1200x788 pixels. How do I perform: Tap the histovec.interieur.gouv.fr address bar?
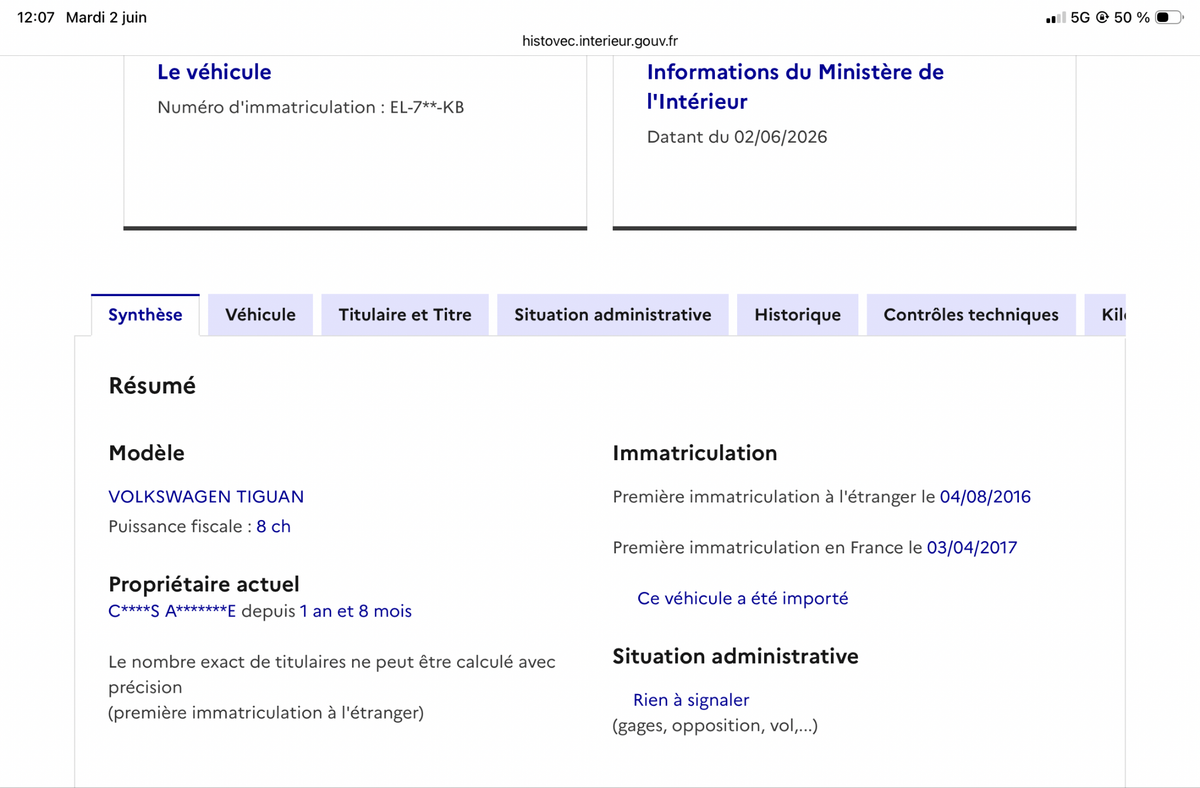[x=600, y=41]
